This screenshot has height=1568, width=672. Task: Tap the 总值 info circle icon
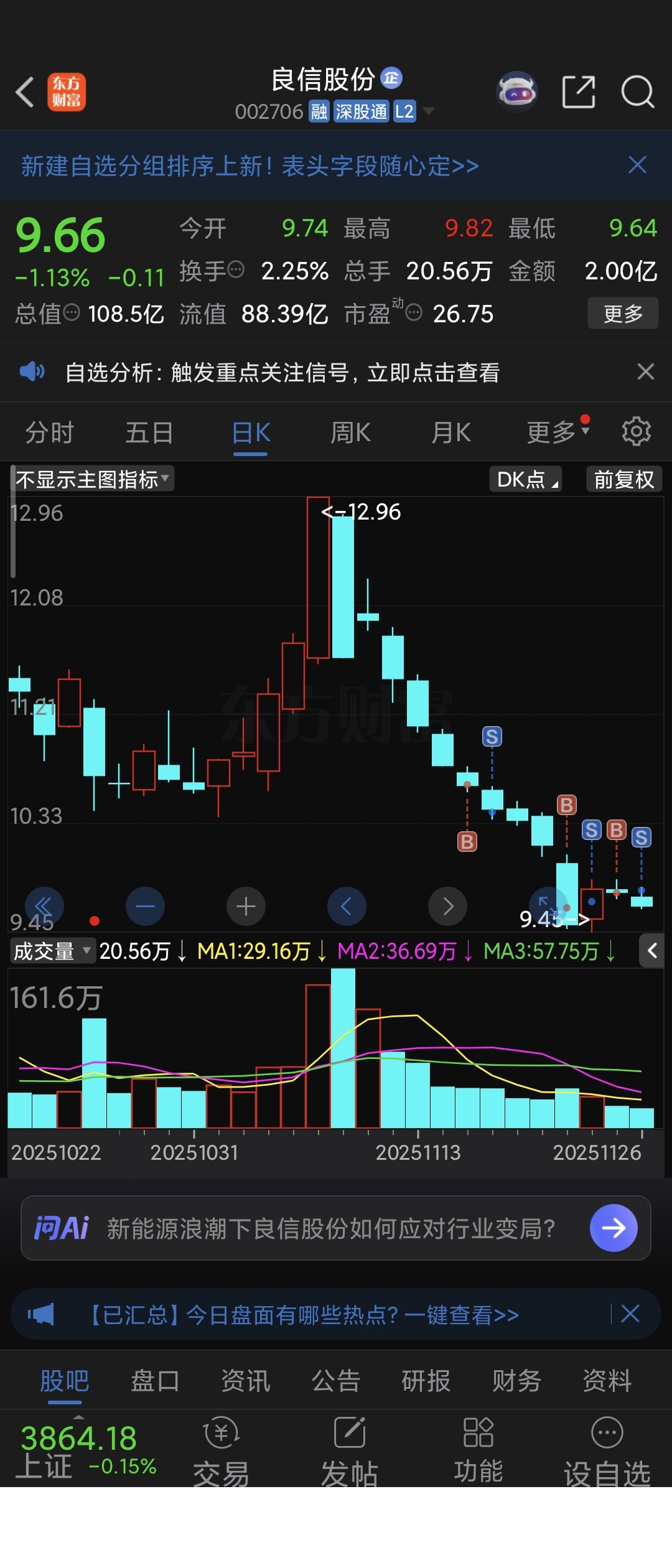click(72, 312)
